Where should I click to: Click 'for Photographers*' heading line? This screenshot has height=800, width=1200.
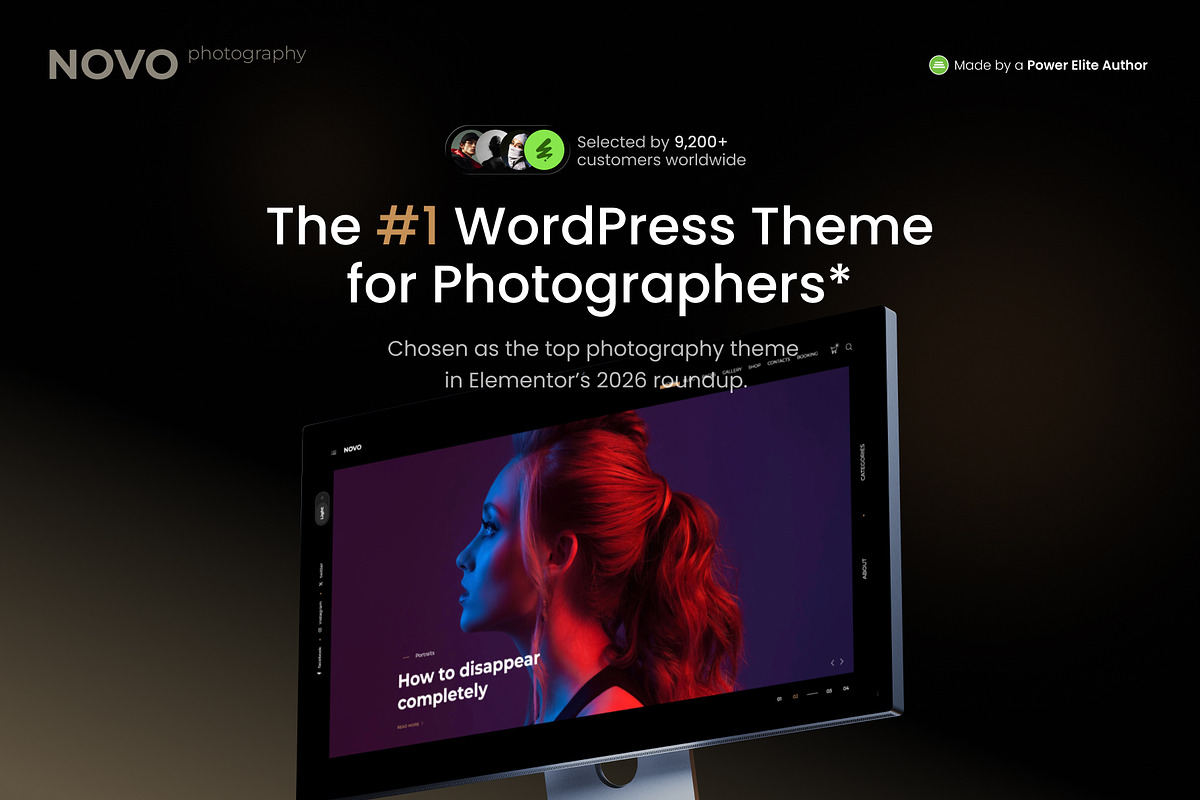point(598,284)
